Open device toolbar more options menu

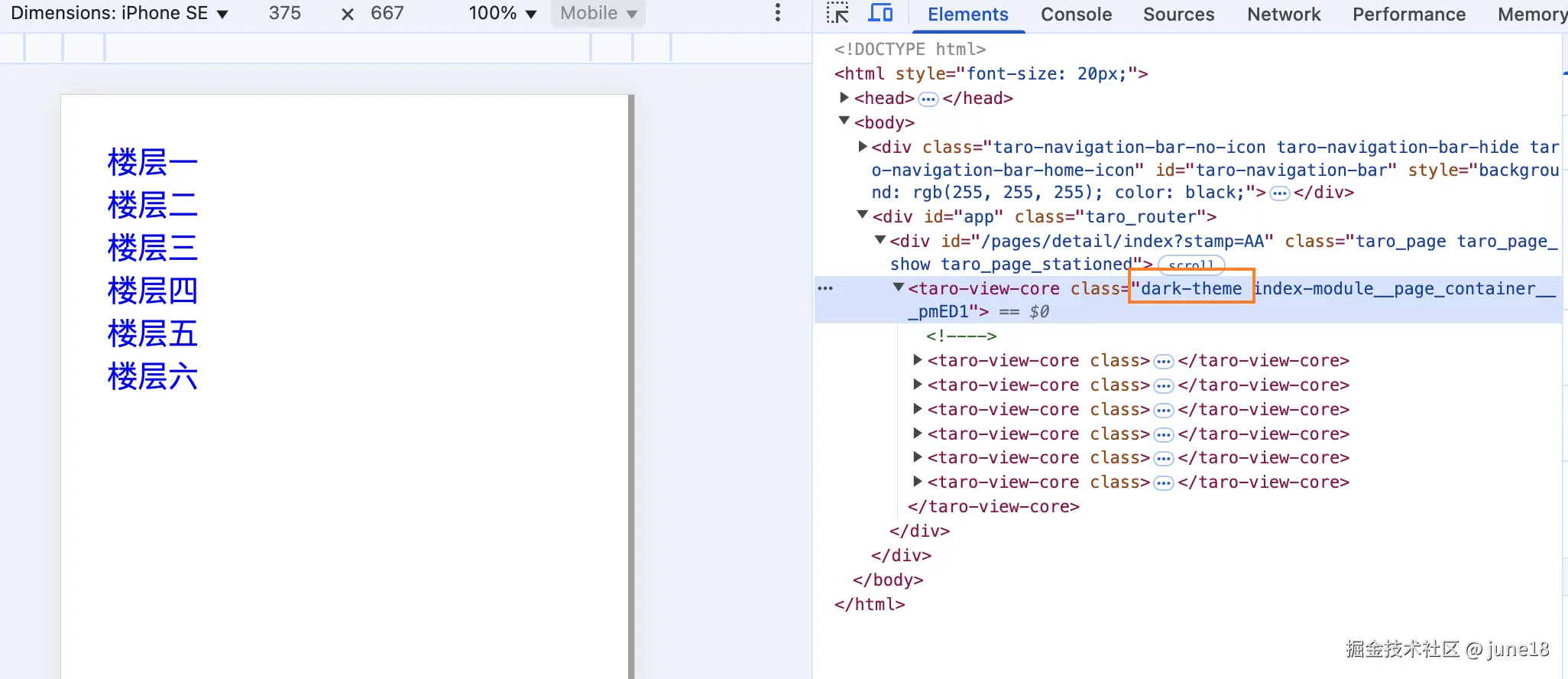pyautogui.click(x=778, y=13)
